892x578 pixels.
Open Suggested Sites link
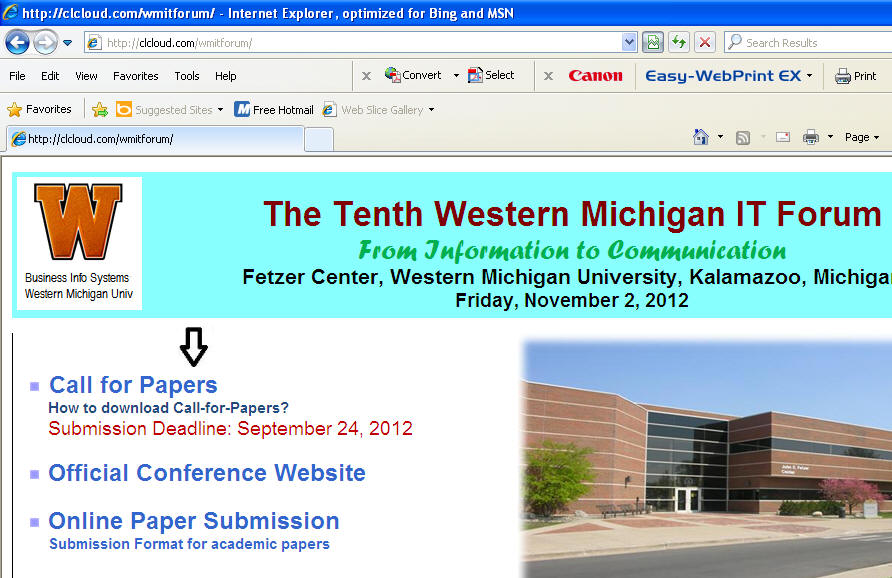[164, 109]
